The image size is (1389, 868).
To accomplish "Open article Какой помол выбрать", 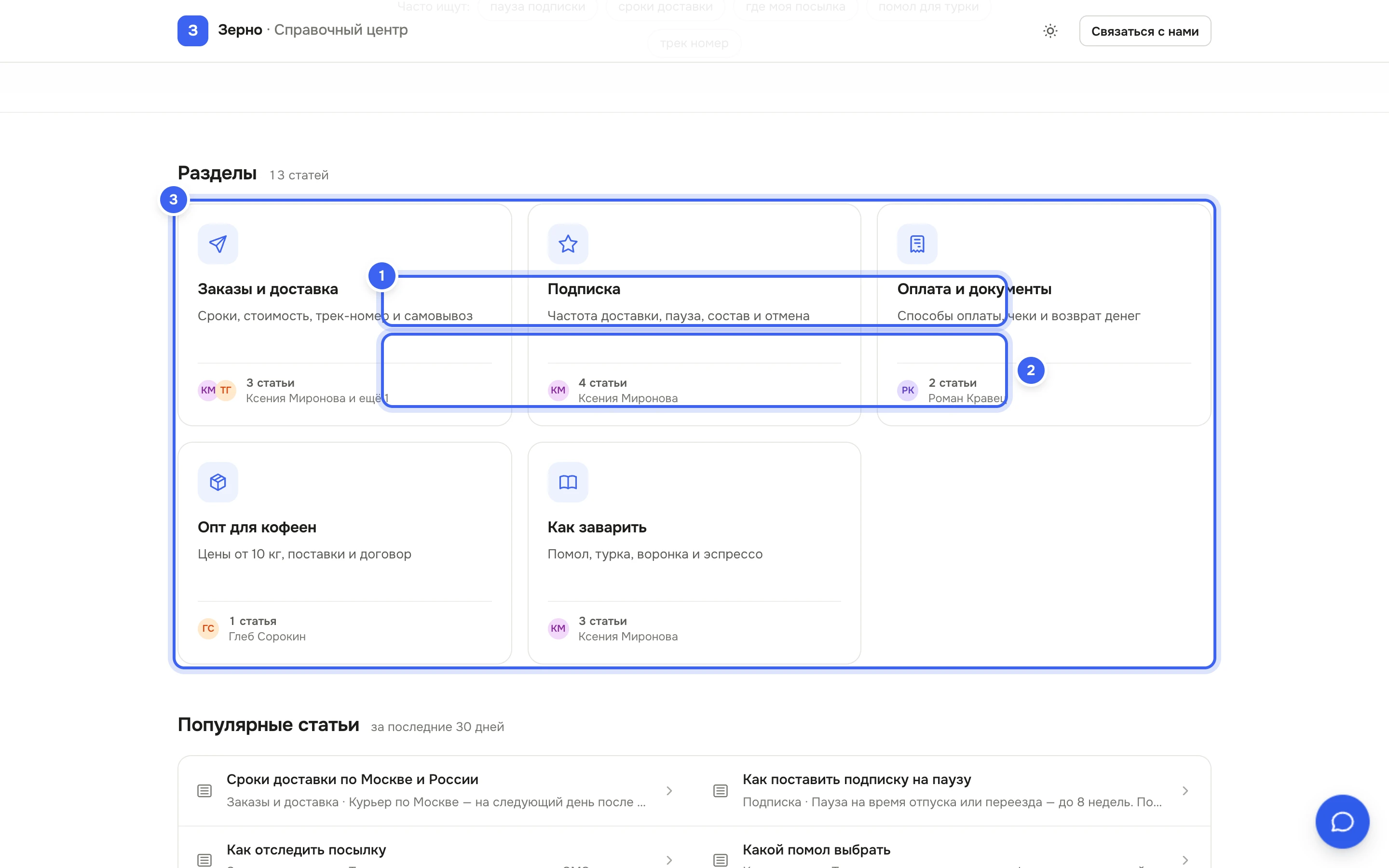I will [x=816, y=850].
